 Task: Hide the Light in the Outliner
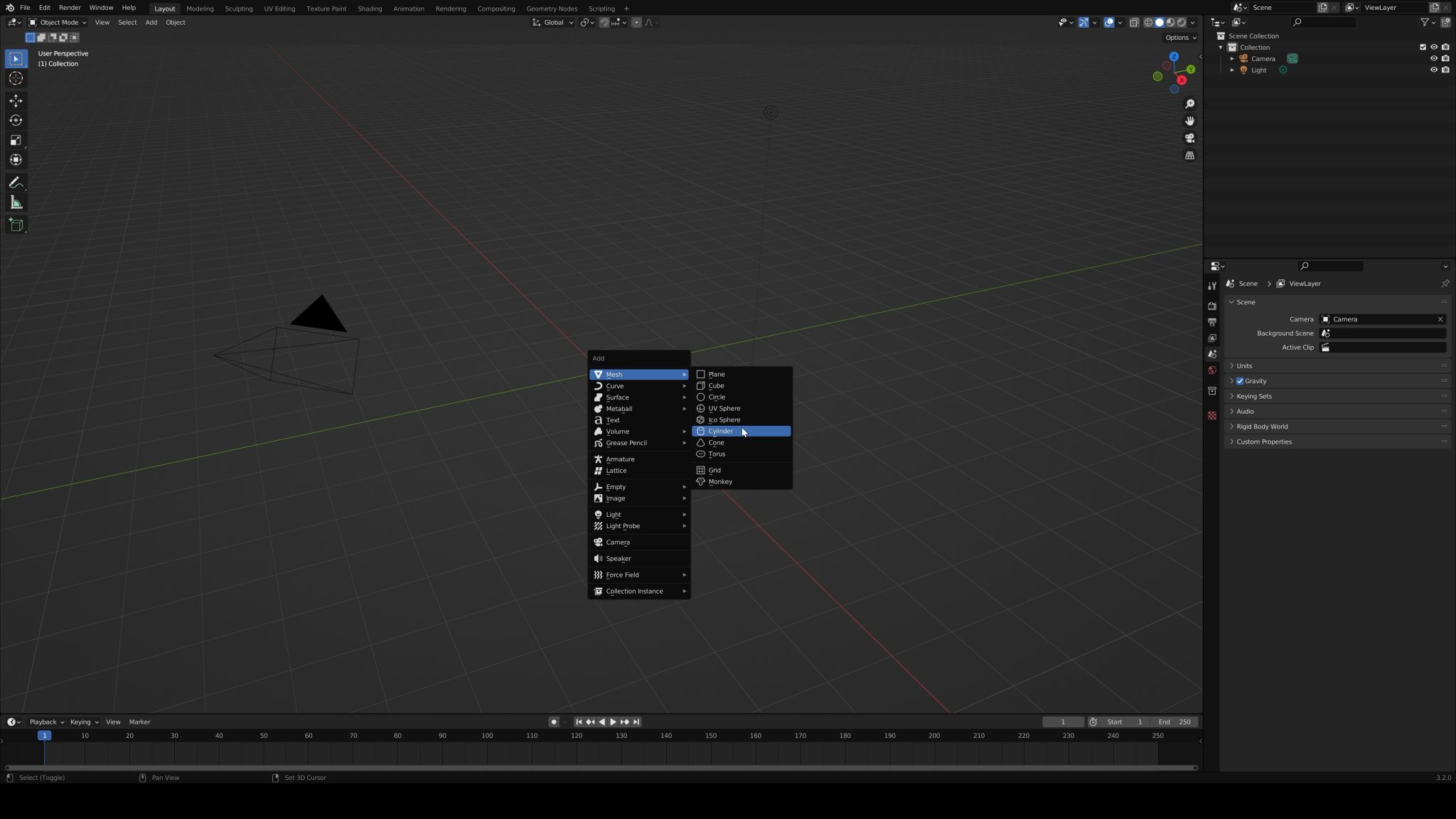[1434, 70]
